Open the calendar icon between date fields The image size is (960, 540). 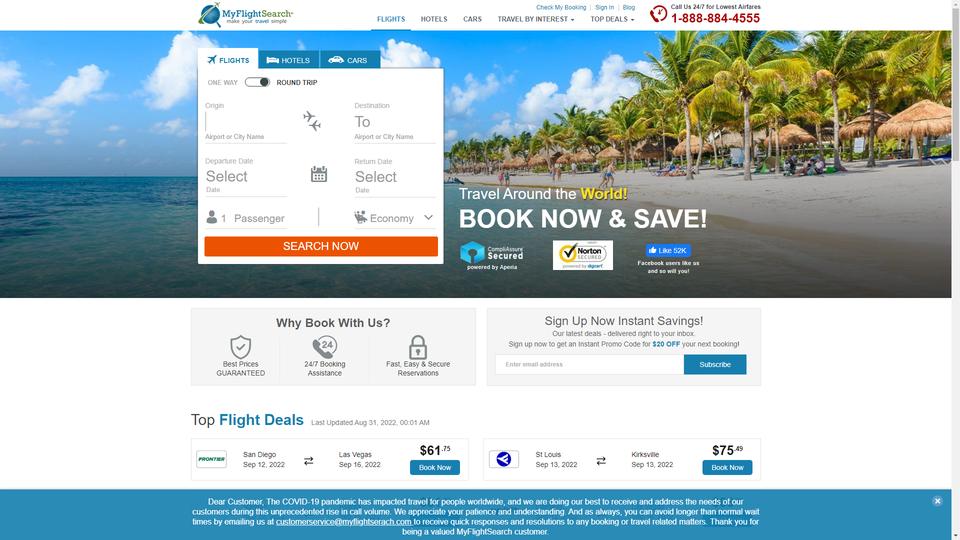[x=319, y=174]
